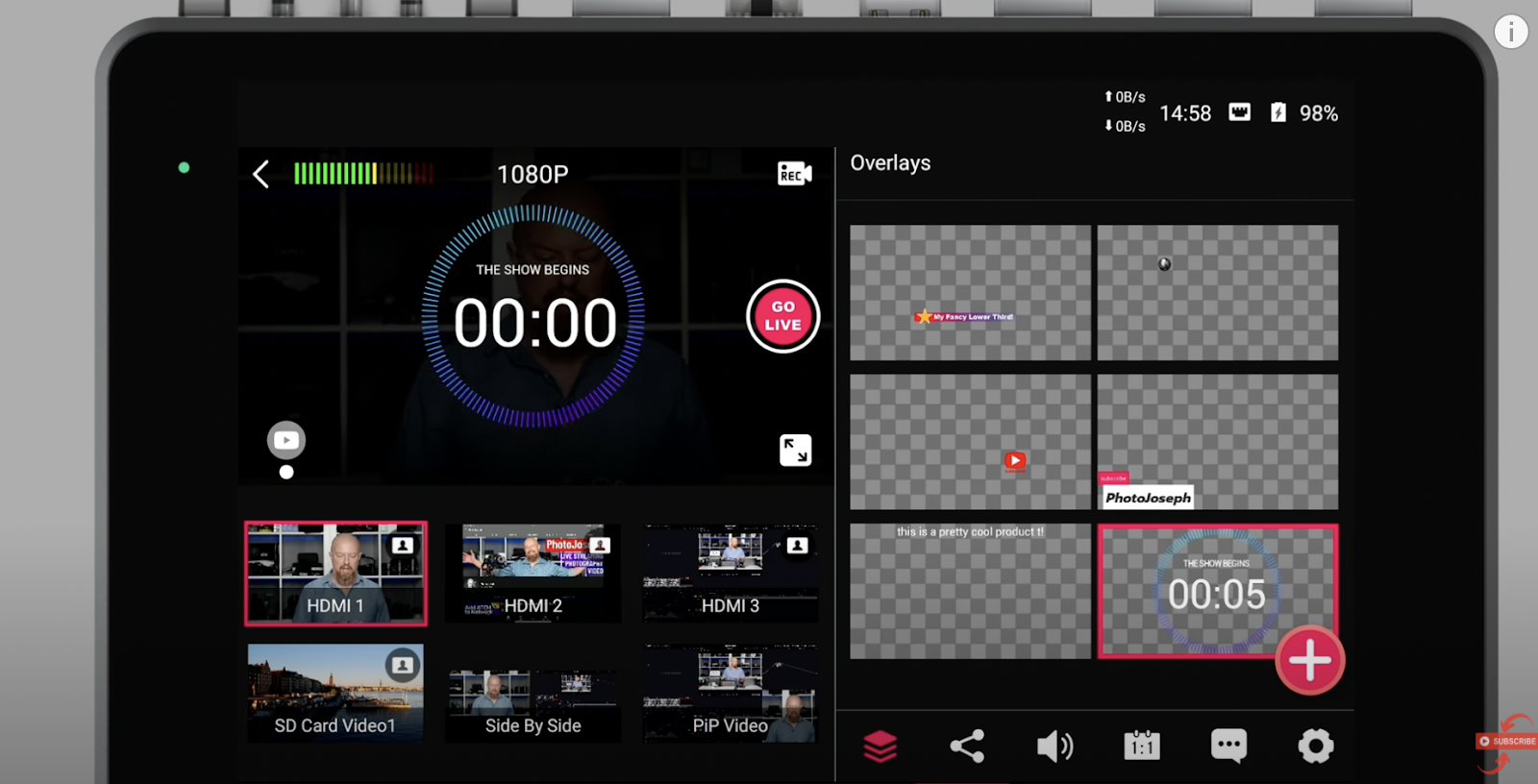Select the HDMI 1 source

335,574
